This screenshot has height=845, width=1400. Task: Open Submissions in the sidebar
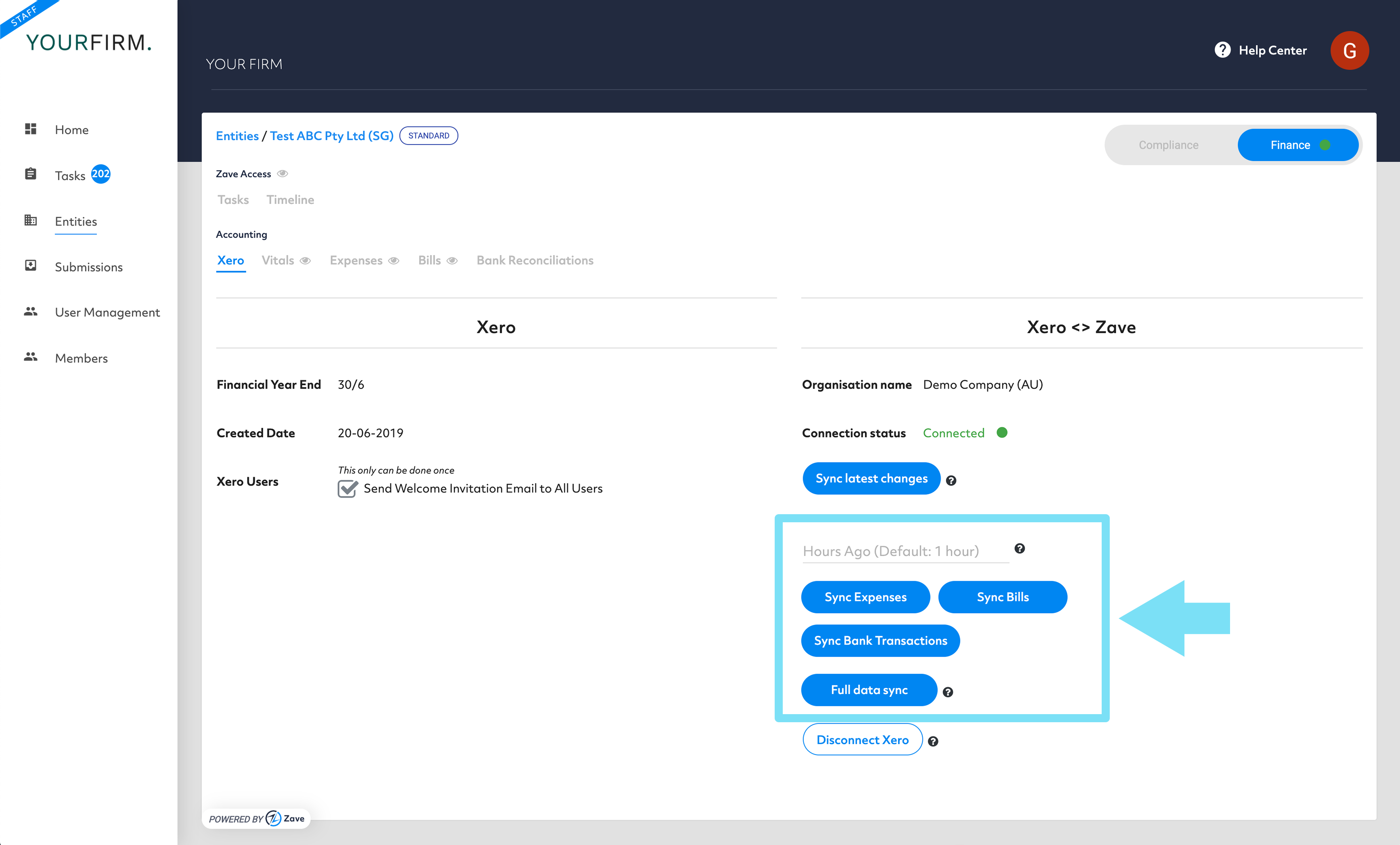click(x=89, y=267)
